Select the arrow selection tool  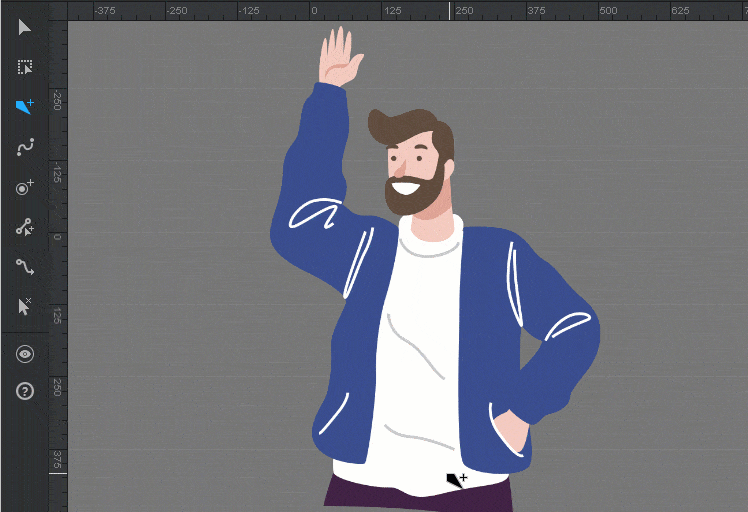25,27
